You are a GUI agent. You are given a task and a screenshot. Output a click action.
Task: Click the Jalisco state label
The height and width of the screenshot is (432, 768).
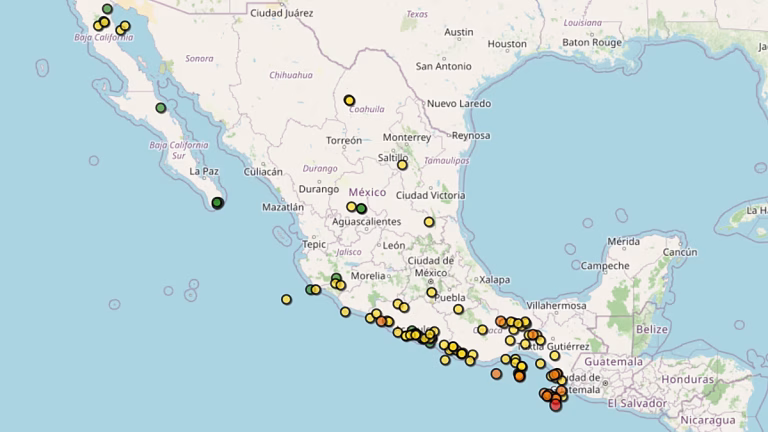349,252
